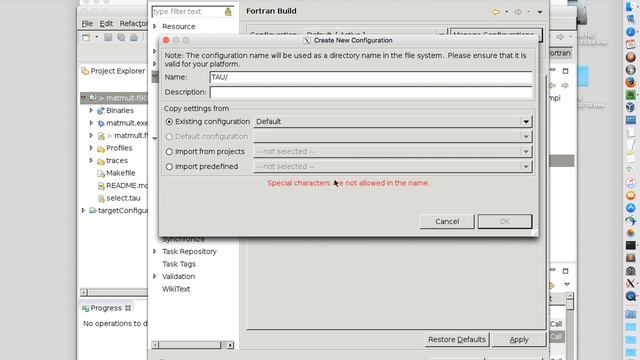This screenshot has width=640, height=360.
Task: Select Import from projects radio button
Action: pos(169,151)
